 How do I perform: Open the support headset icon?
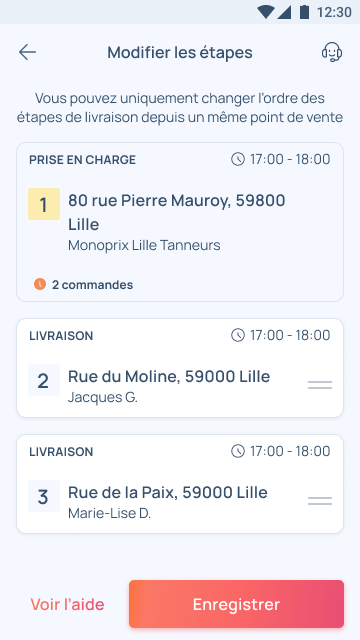(x=332, y=52)
